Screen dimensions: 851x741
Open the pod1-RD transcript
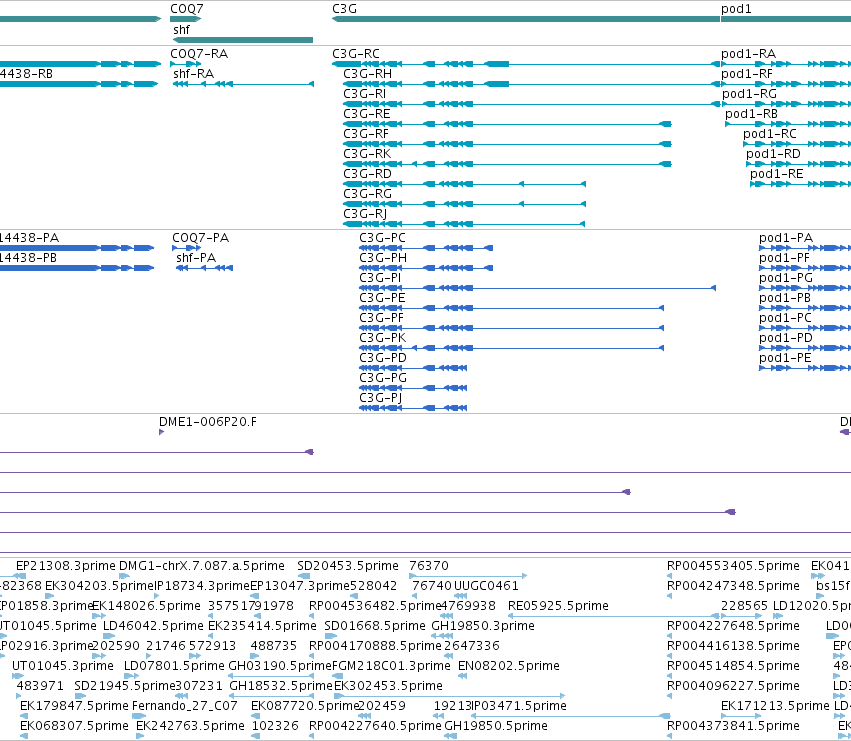tap(773, 154)
